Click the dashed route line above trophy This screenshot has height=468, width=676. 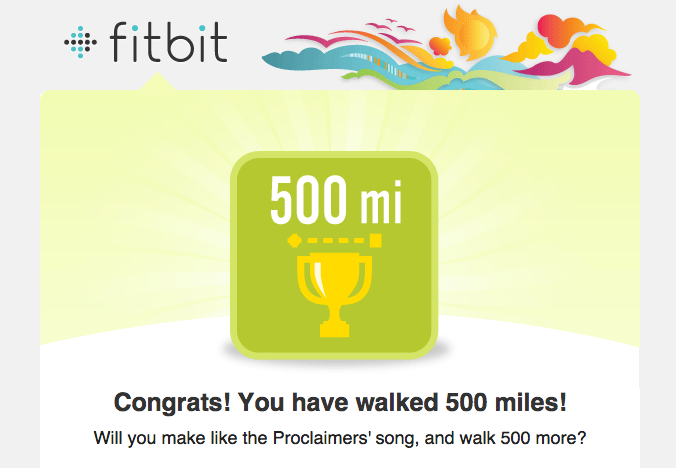334,241
